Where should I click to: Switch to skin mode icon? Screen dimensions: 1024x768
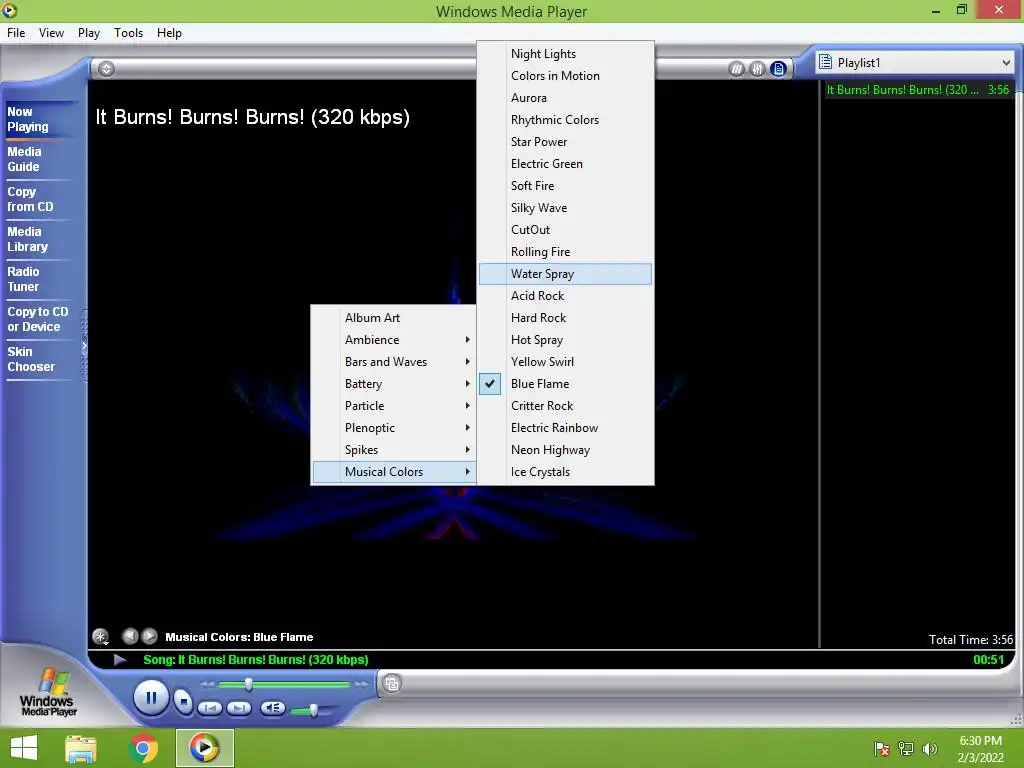[x=392, y=684]
